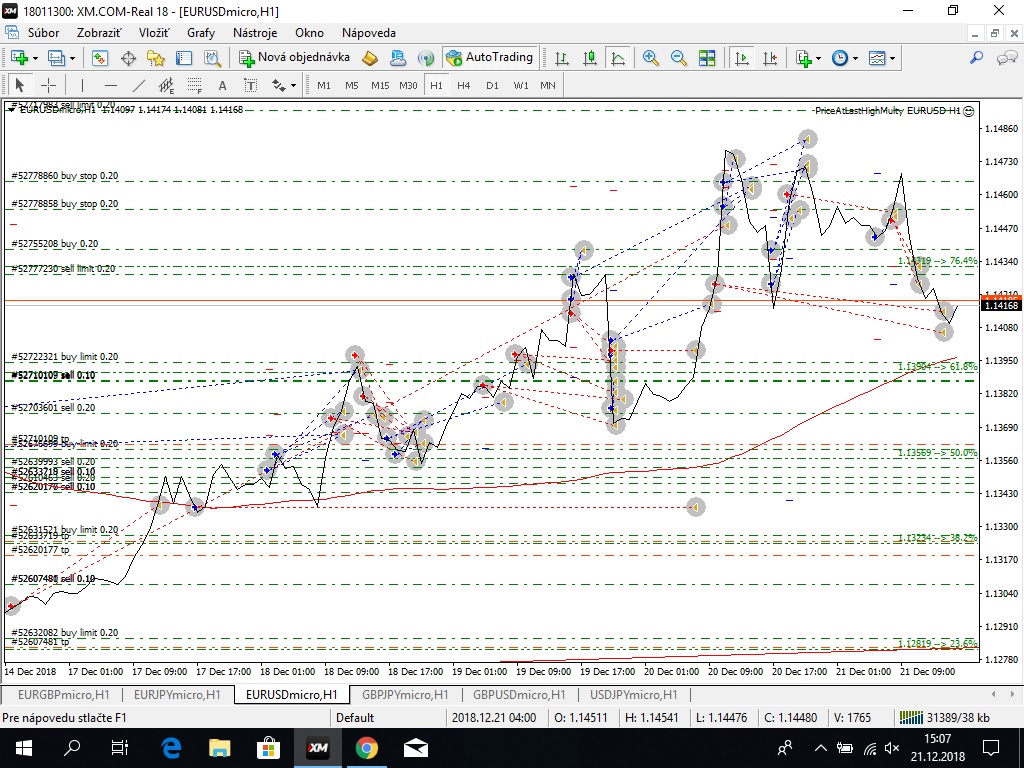Select the Arrows drawing tool icon
The height and width of the screenshot is (768, 1024).
tap(279, 86)
